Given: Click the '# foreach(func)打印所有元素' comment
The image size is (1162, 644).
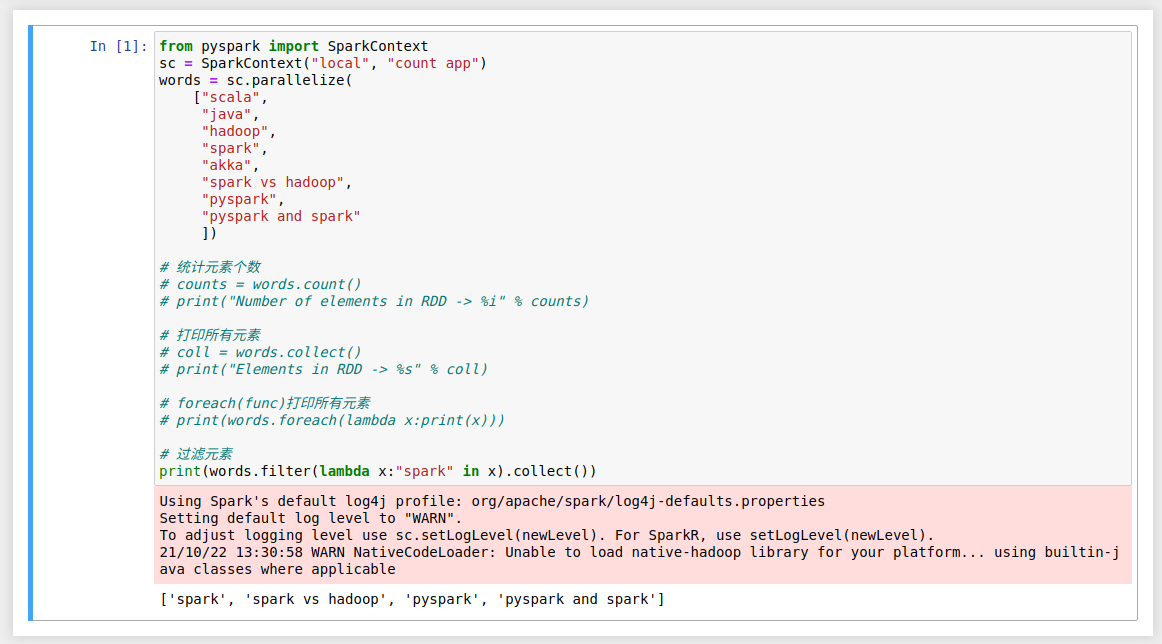Looking at the screenshot, I should coord(265,403).
